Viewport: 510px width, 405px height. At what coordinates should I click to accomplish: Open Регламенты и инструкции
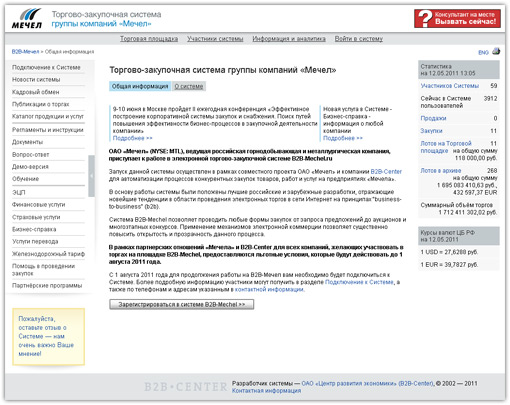pyautogui.click(x=48, y=130)
